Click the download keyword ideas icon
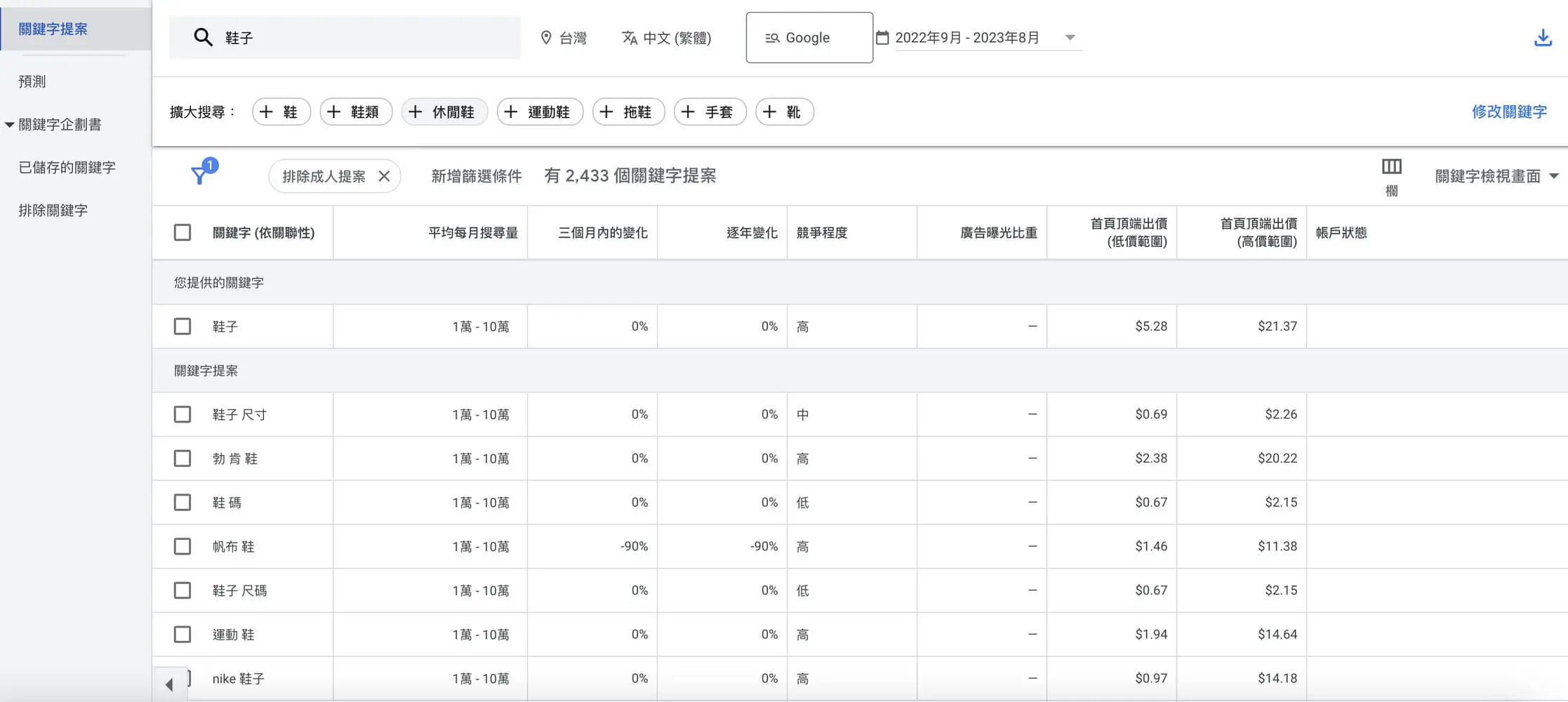The image size is (1568, 702). [1543, 37]
